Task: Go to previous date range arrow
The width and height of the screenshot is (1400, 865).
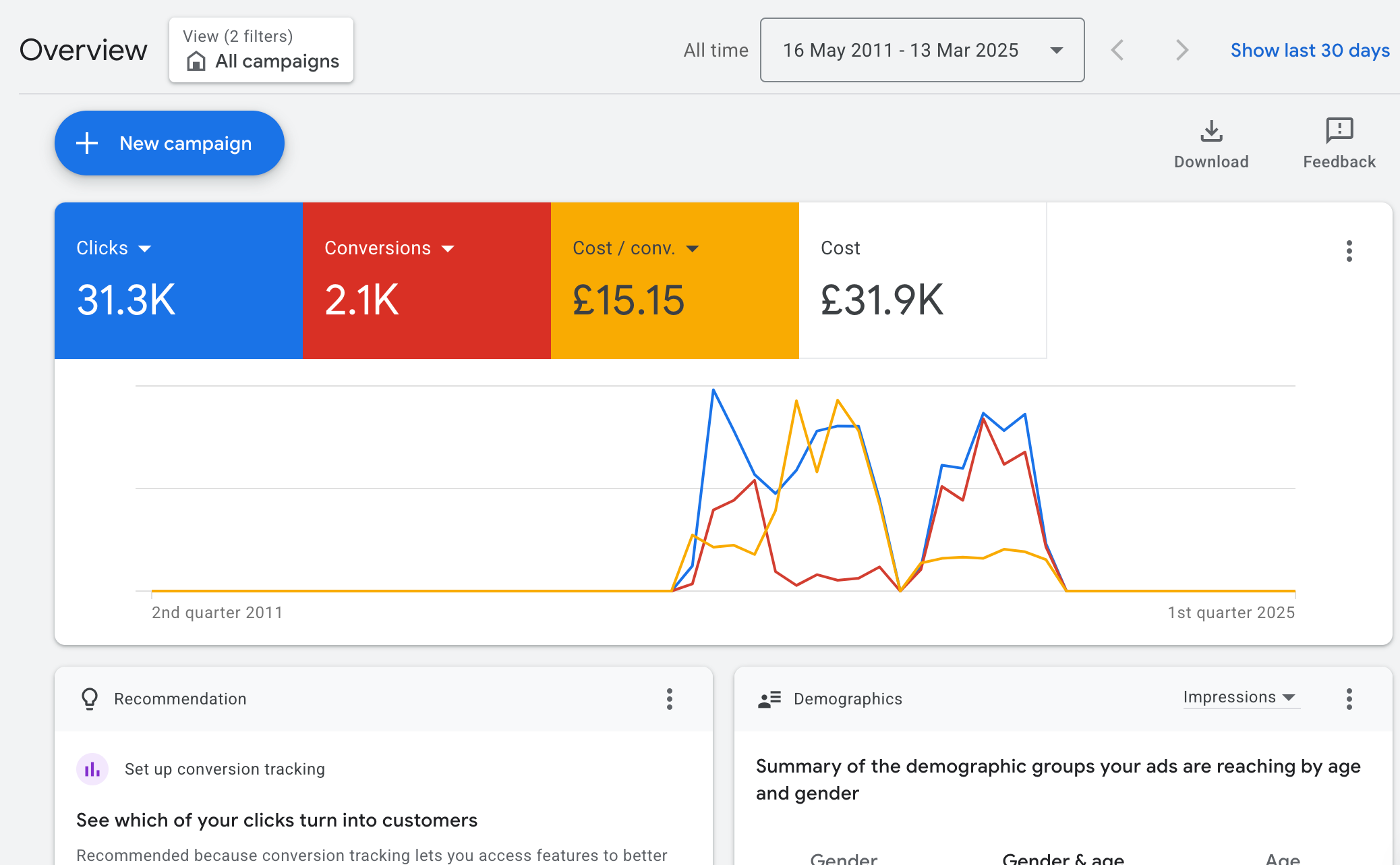Action: click(x=1117, y=50)
